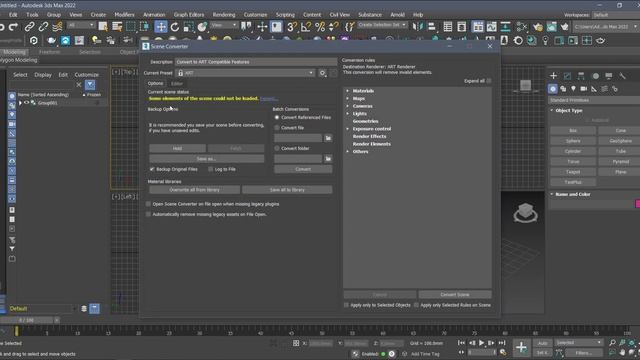Switch to the Editor tab

coord(177,83)
